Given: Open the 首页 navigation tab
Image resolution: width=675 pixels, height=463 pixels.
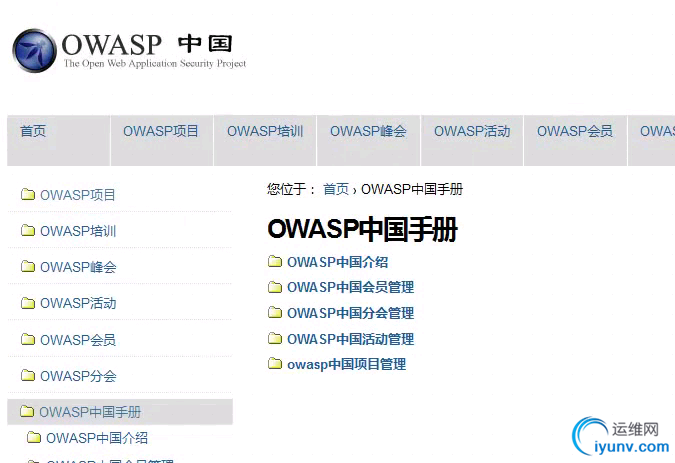Looking at the screenshot, I should (59, 140).
